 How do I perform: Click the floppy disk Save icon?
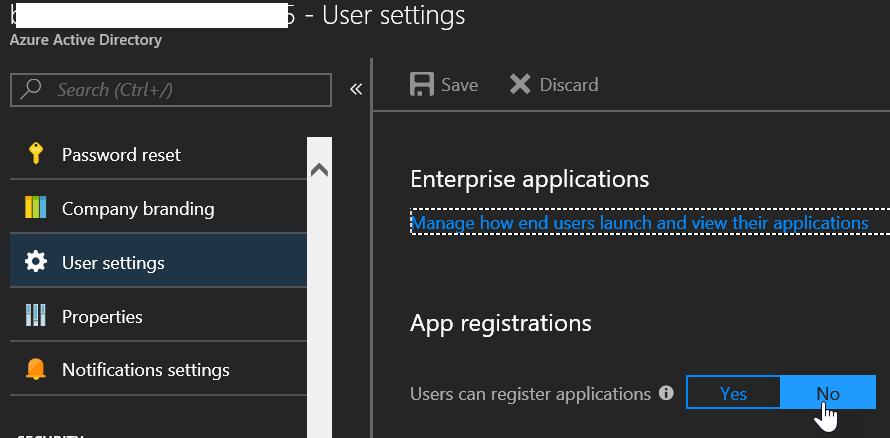(x=423, y=85)
